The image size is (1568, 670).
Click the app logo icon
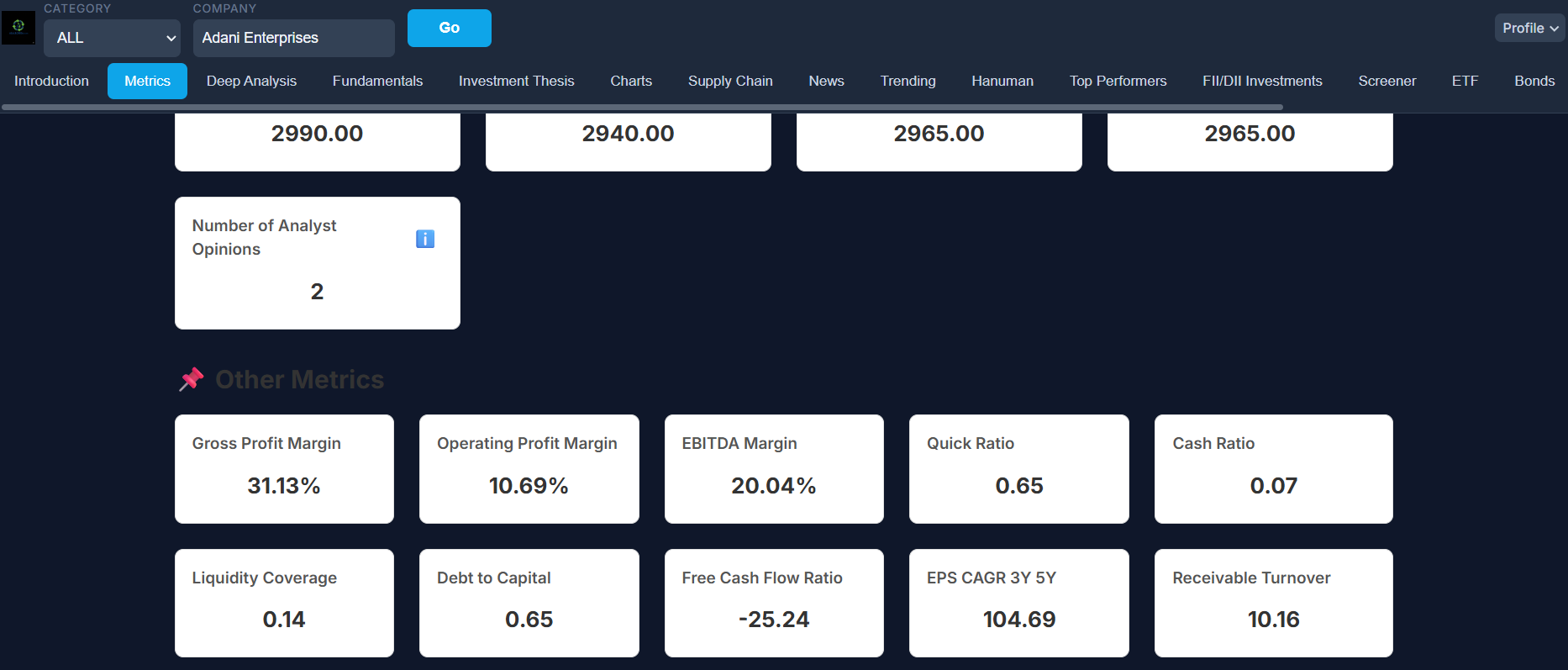pos(18,27)
